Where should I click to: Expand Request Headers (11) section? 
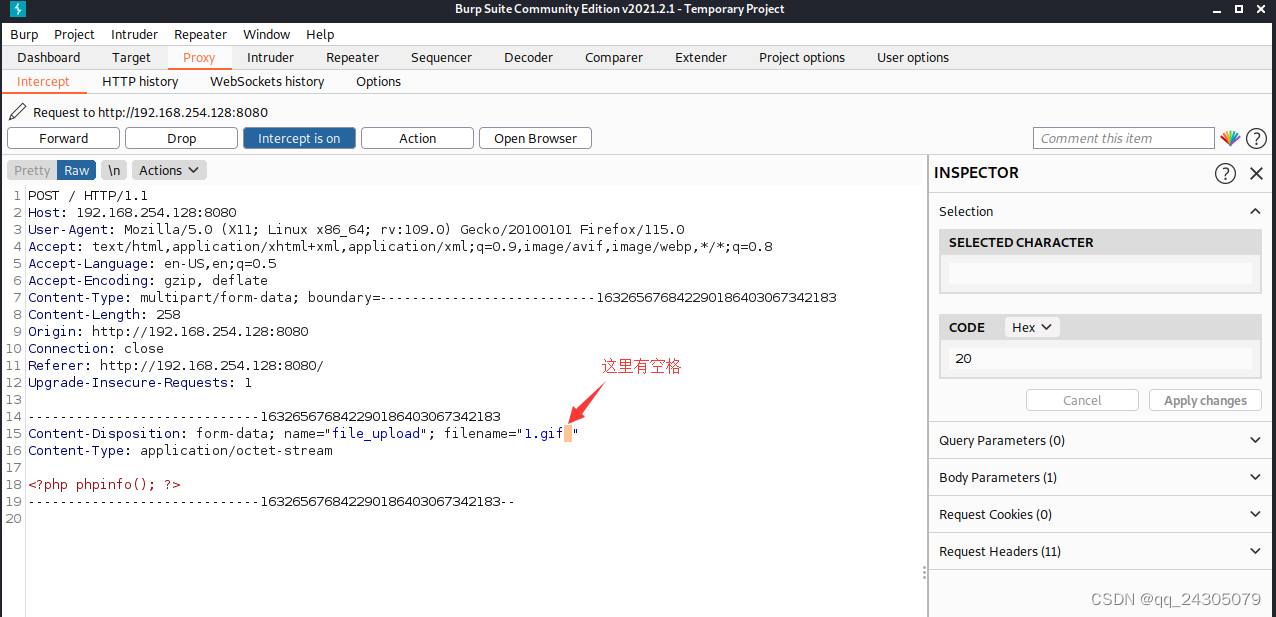(1101, 551)
